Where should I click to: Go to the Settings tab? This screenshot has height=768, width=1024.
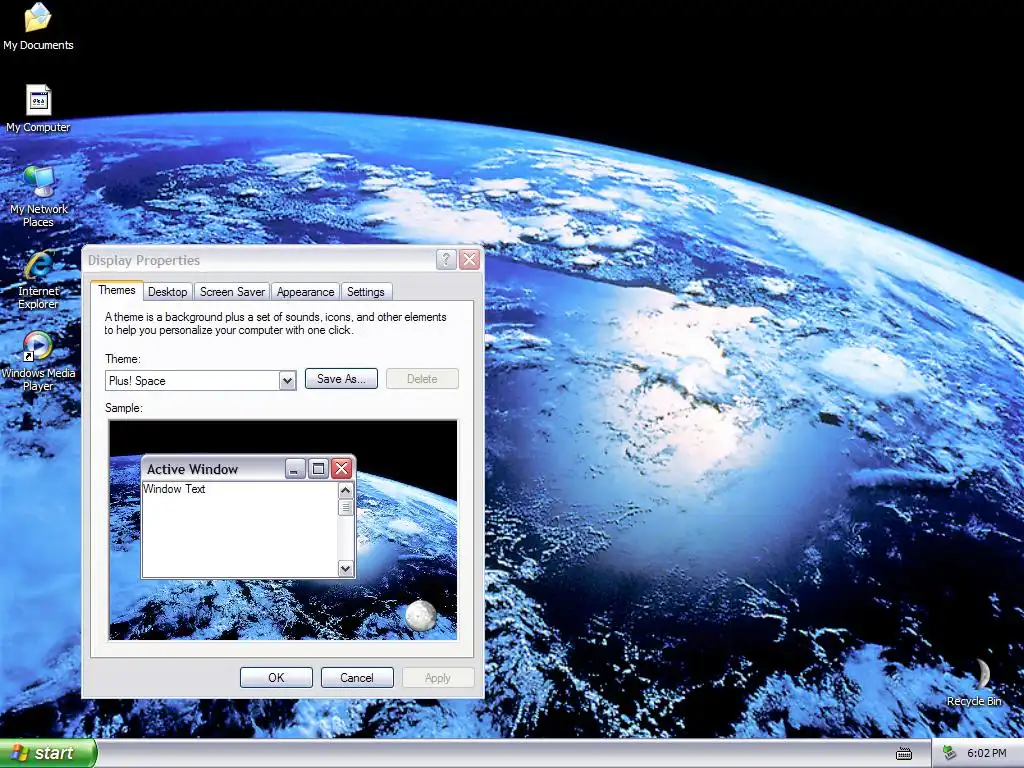[x=365, y=292]
